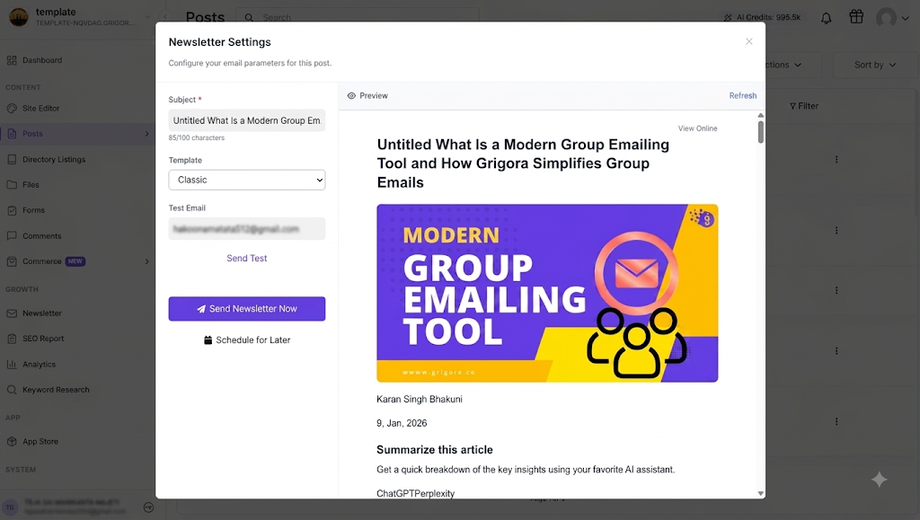This screenshot has height=520, width=920.
Task: Click the Keyword Research magnifier icon
Action: tap(12, 390)
